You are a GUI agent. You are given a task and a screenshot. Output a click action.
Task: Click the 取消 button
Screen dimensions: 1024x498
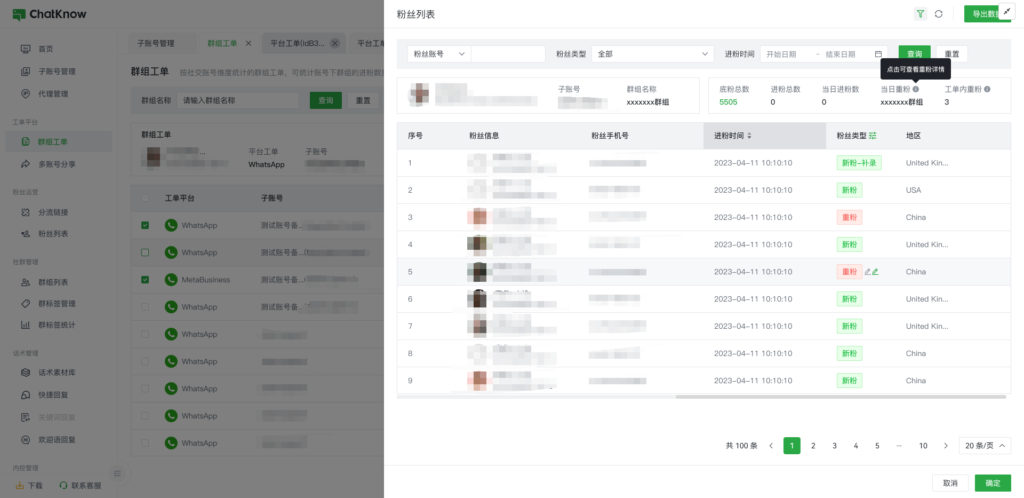point(950,483)
